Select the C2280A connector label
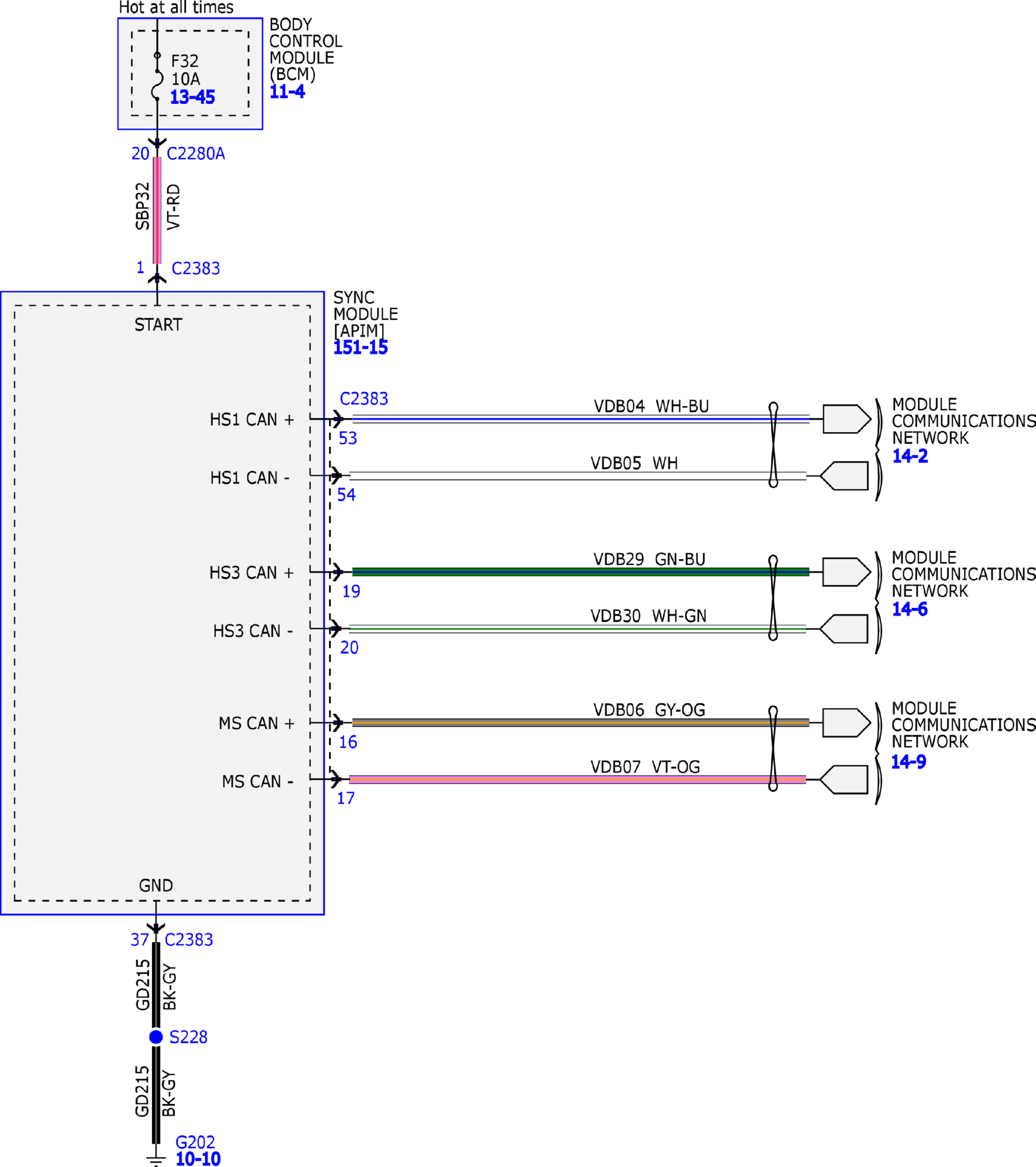Viewport: 1036px width, 1167px height. click(x=196, y=154)
